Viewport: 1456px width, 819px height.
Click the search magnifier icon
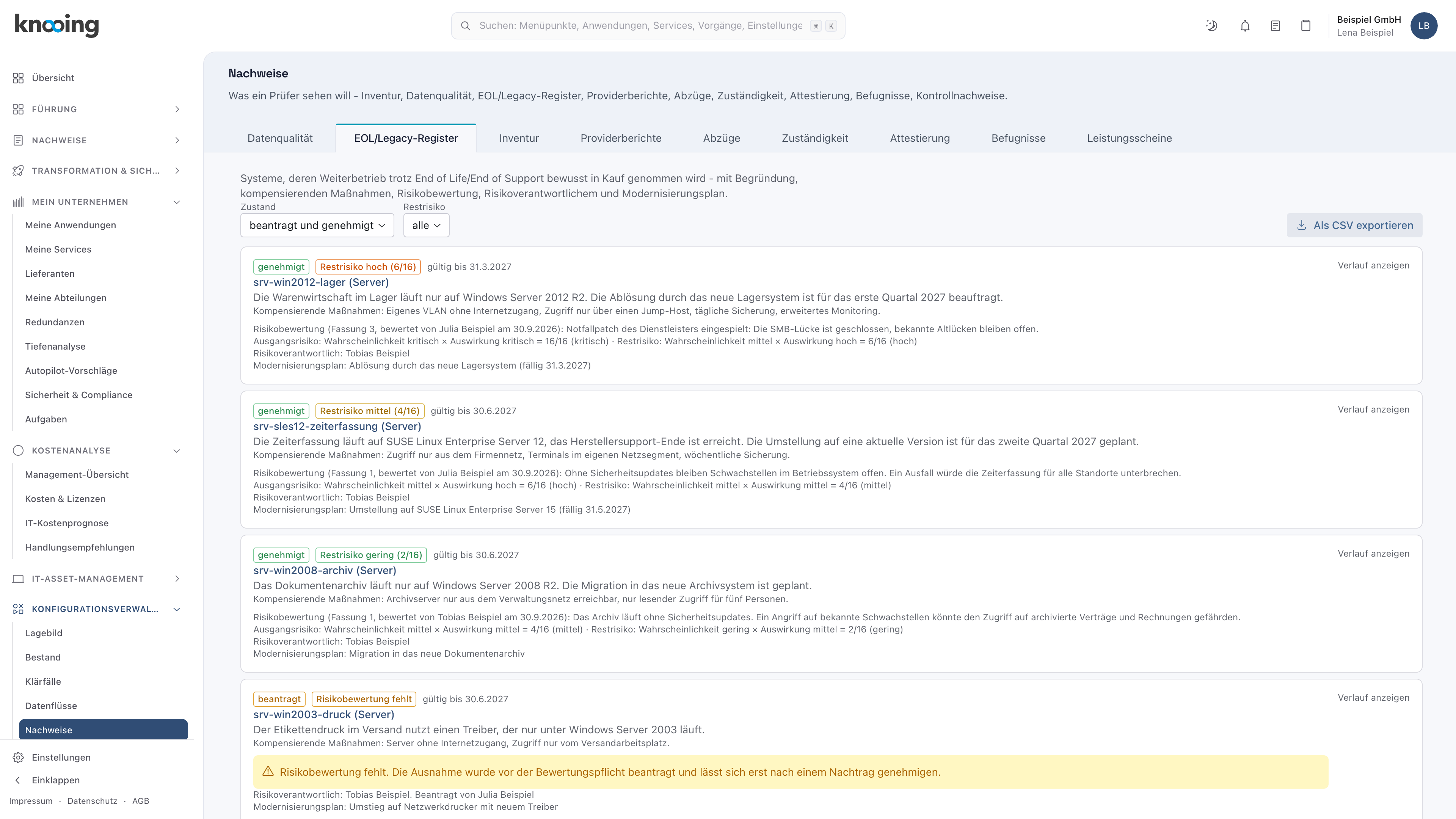tap(466, 26)
